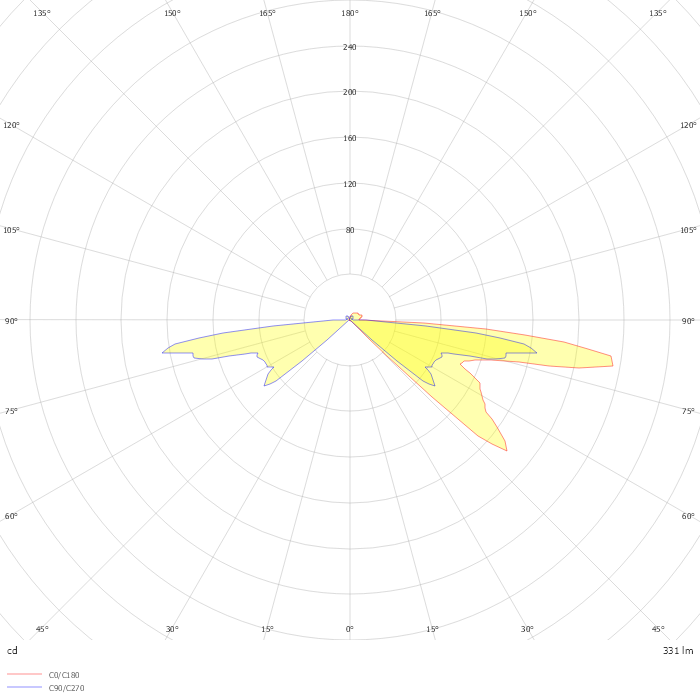Click the C0/C180 legend label

point(64,675)
